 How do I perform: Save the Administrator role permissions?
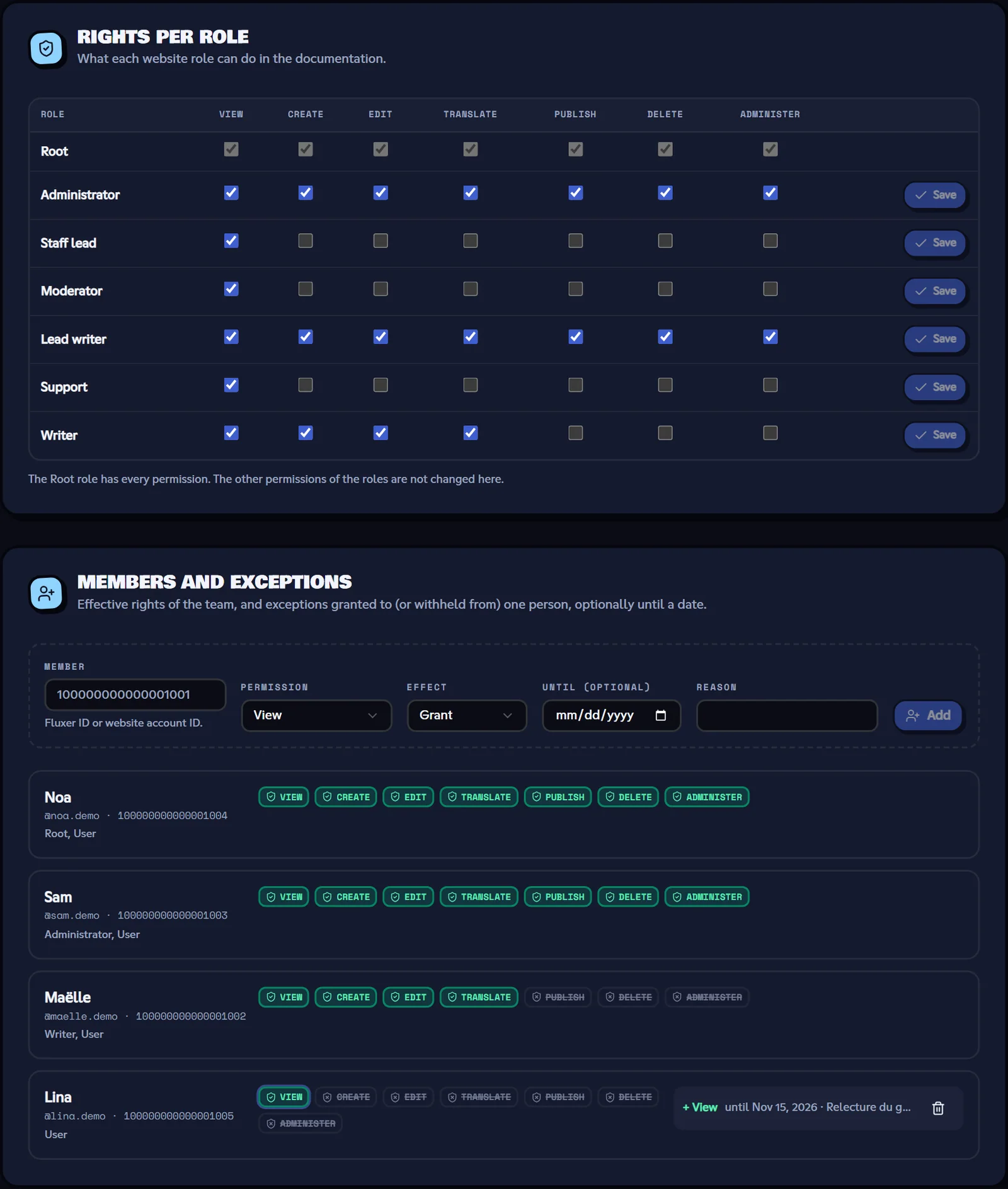click(935, 195)
